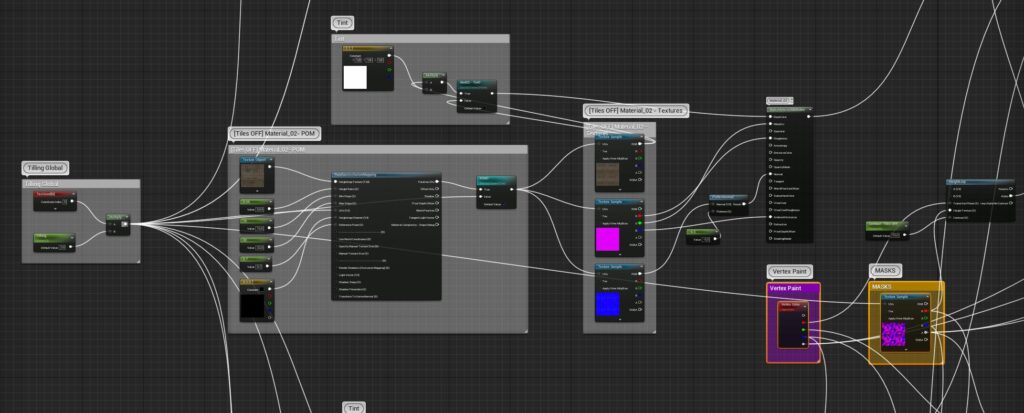Click the Tint comment bubble above Tint group
This screenshot has width=1024, height=413.
(x=344, y=22)
